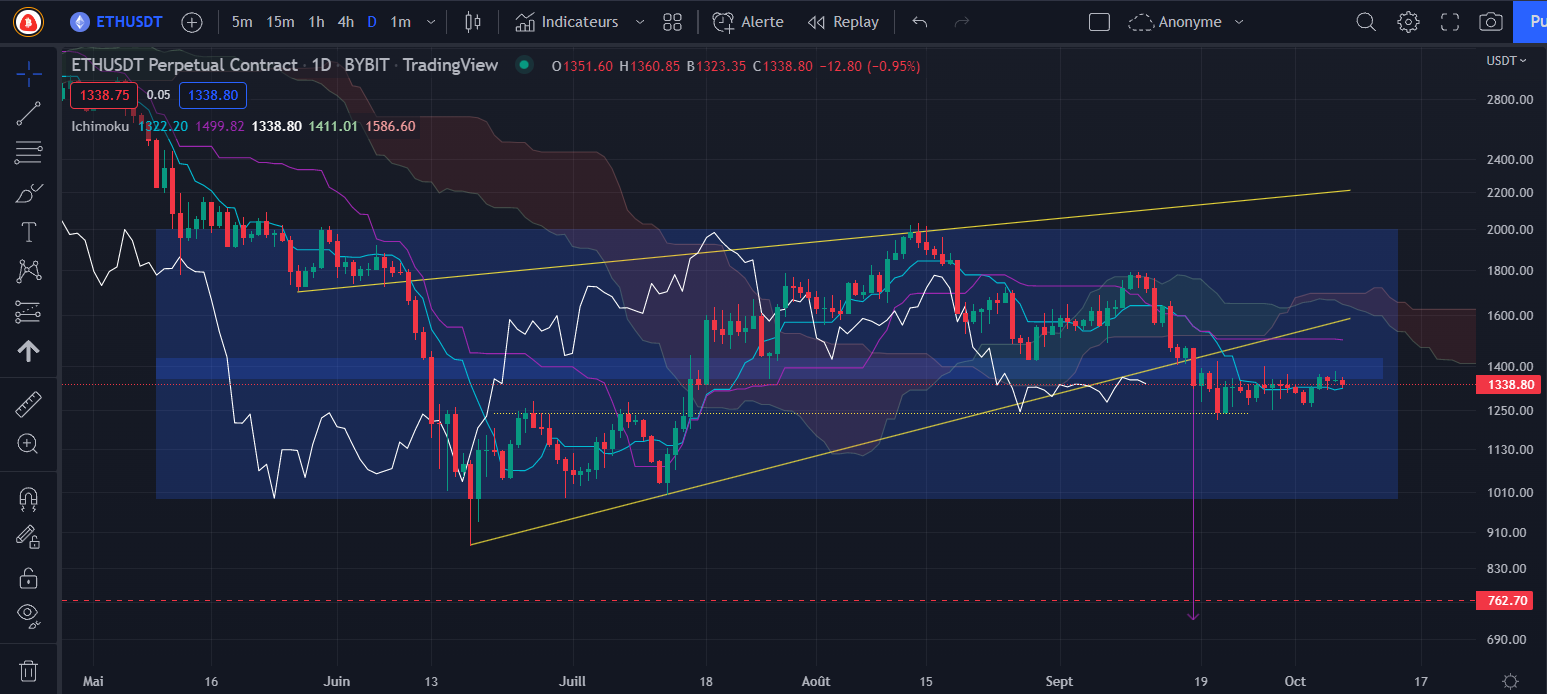Click the red 1338.75 price label

coord(103,95)
